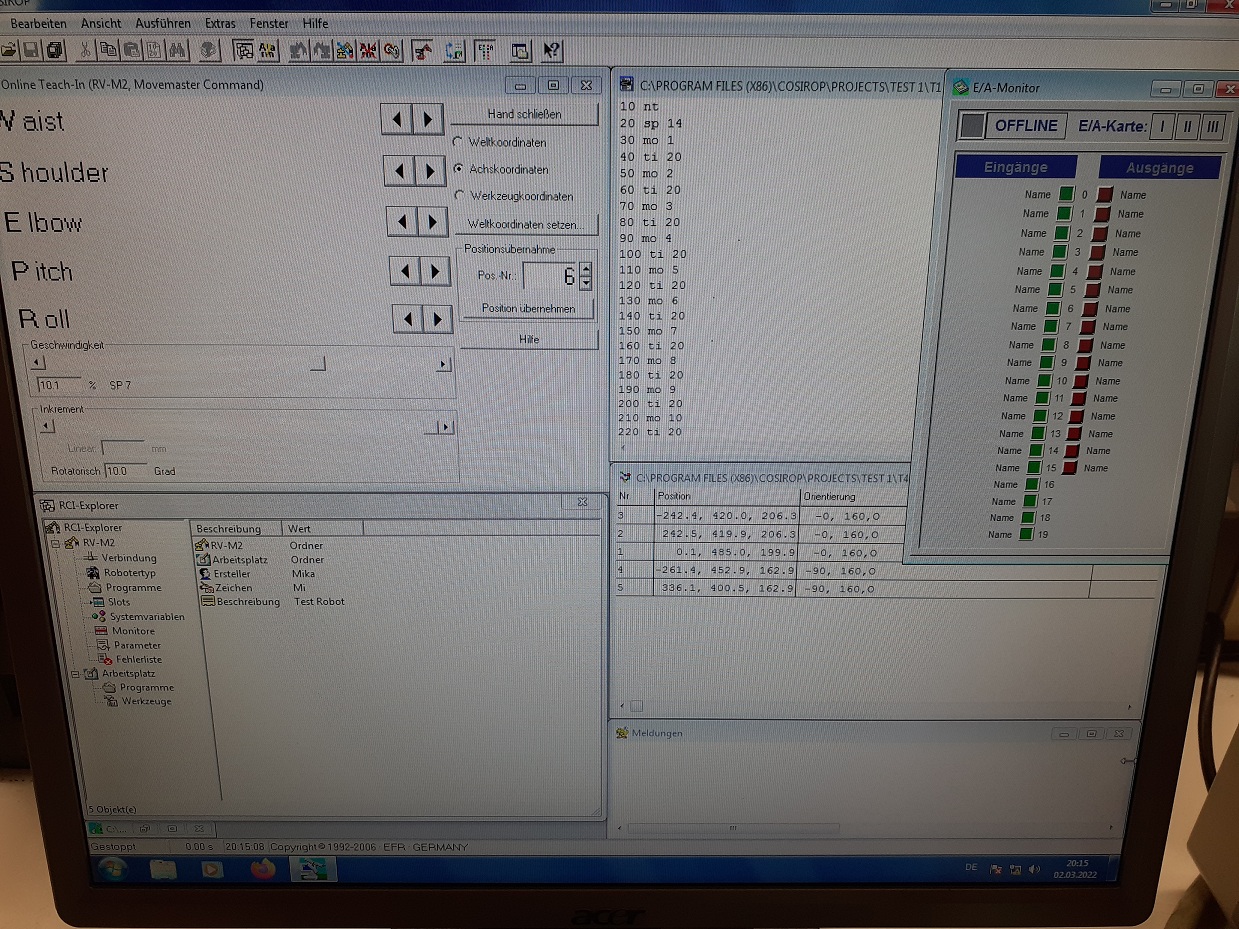Increase Pos.-Nr. with the up arrow
1239x929 pixels.
point(586,269)
